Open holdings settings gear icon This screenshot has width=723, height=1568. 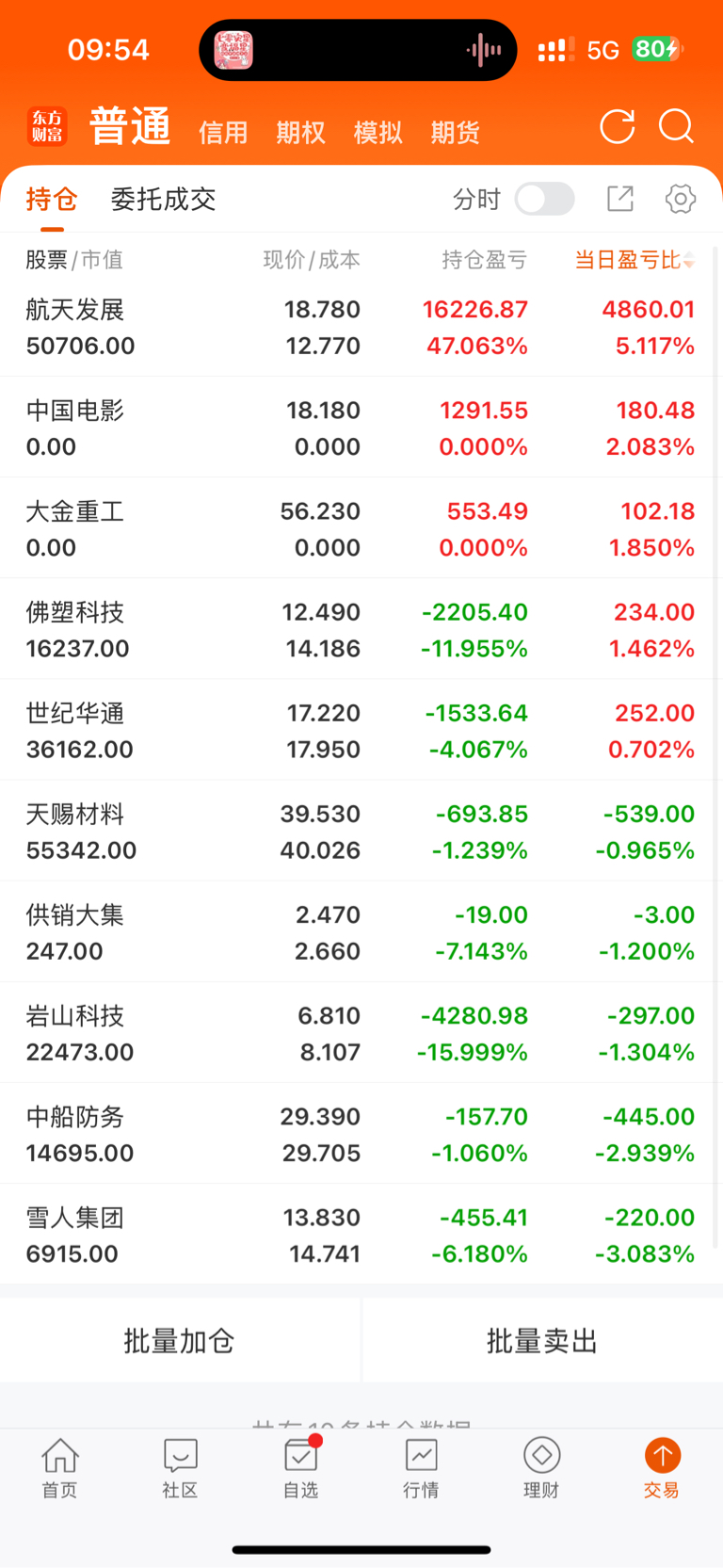(x=681, y=199)
